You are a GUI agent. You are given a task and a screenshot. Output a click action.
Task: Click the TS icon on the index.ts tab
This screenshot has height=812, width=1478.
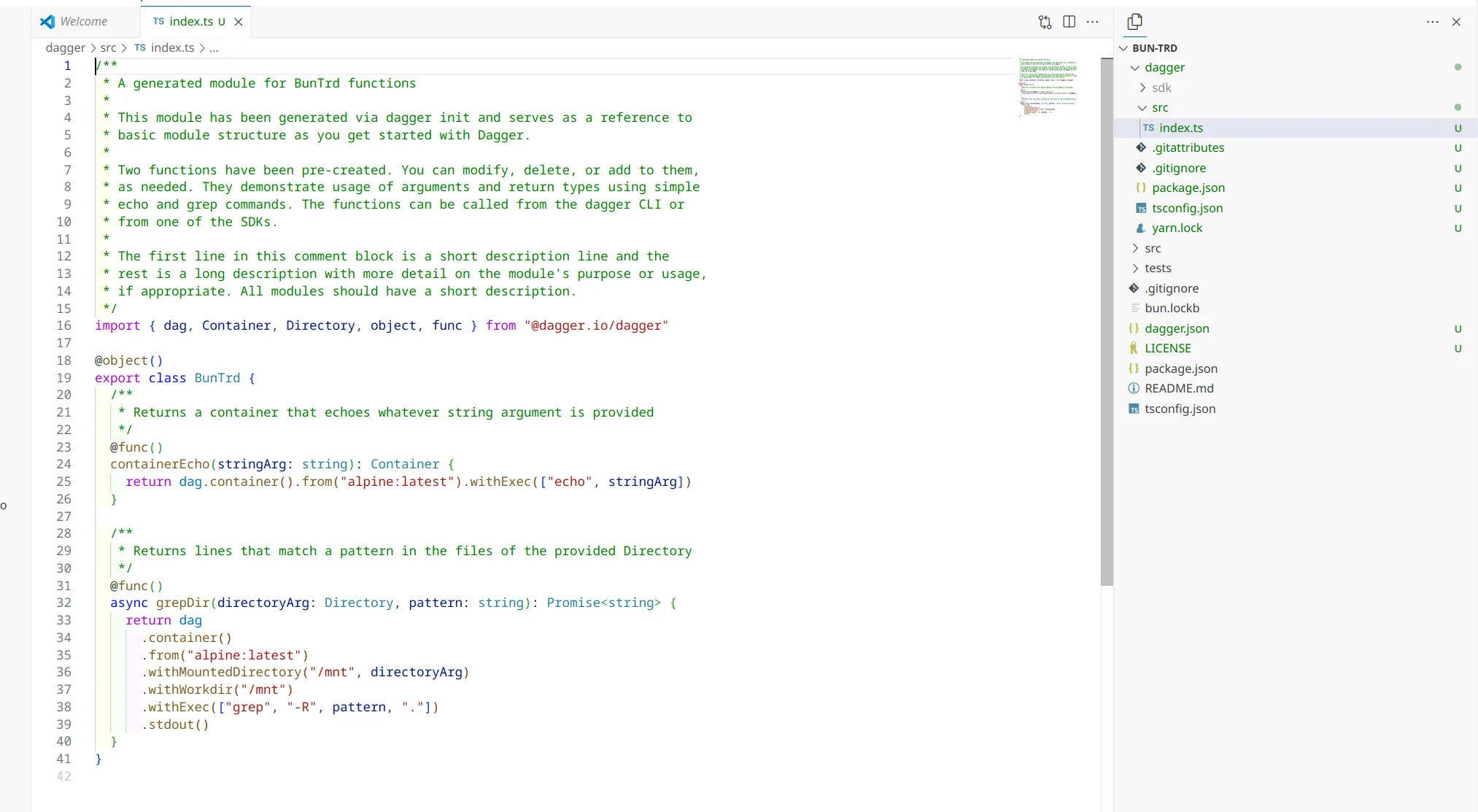pyautogui.click(x=158, y=21)
